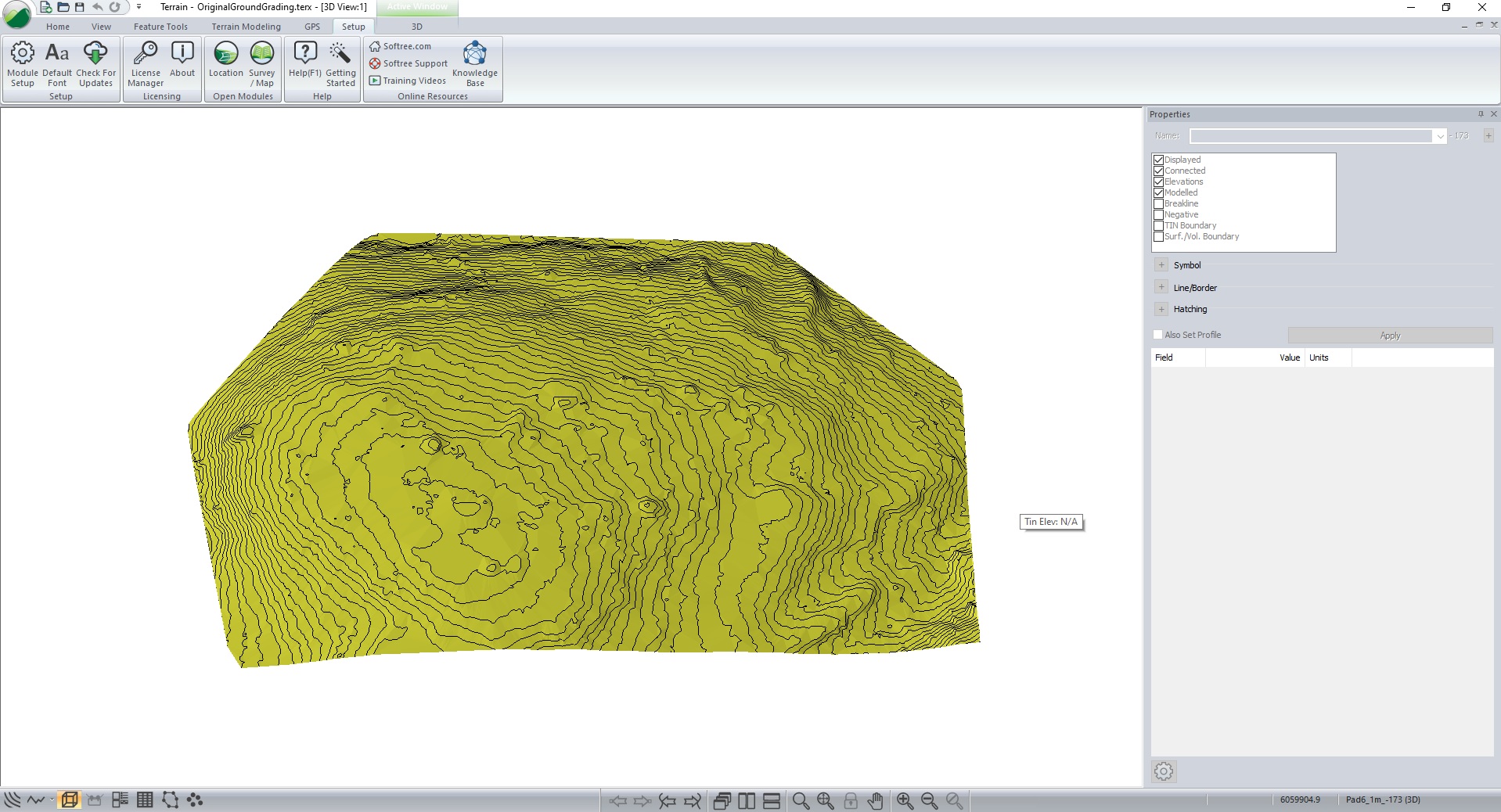Cascade windows using the stacked windows icon
1501x812 pixels.
(x=722, y=800)
